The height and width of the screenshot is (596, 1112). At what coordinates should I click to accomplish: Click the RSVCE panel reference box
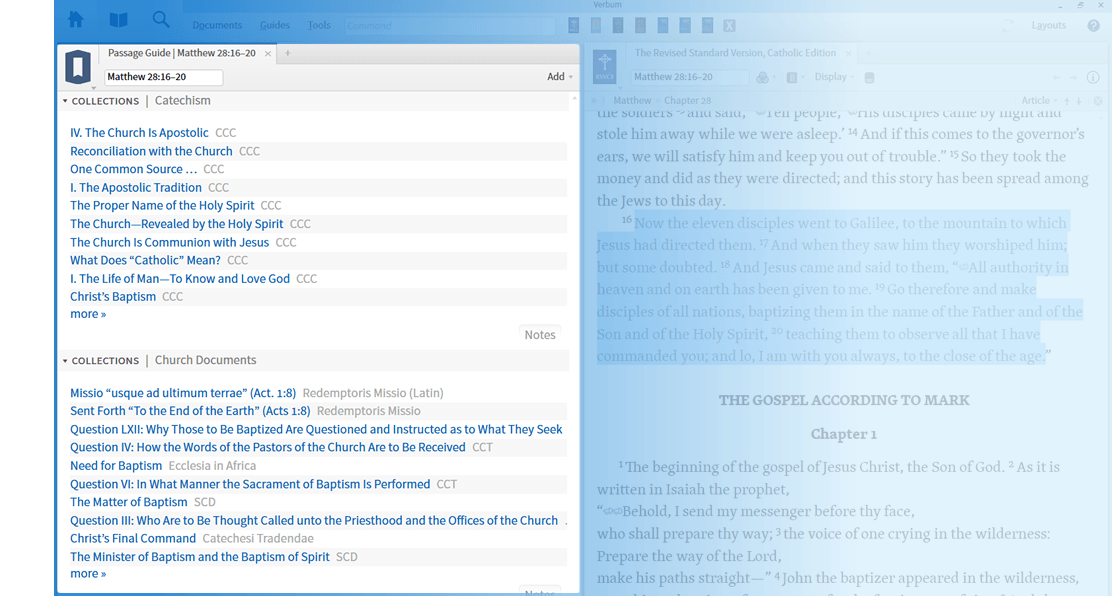coord(690,77)
